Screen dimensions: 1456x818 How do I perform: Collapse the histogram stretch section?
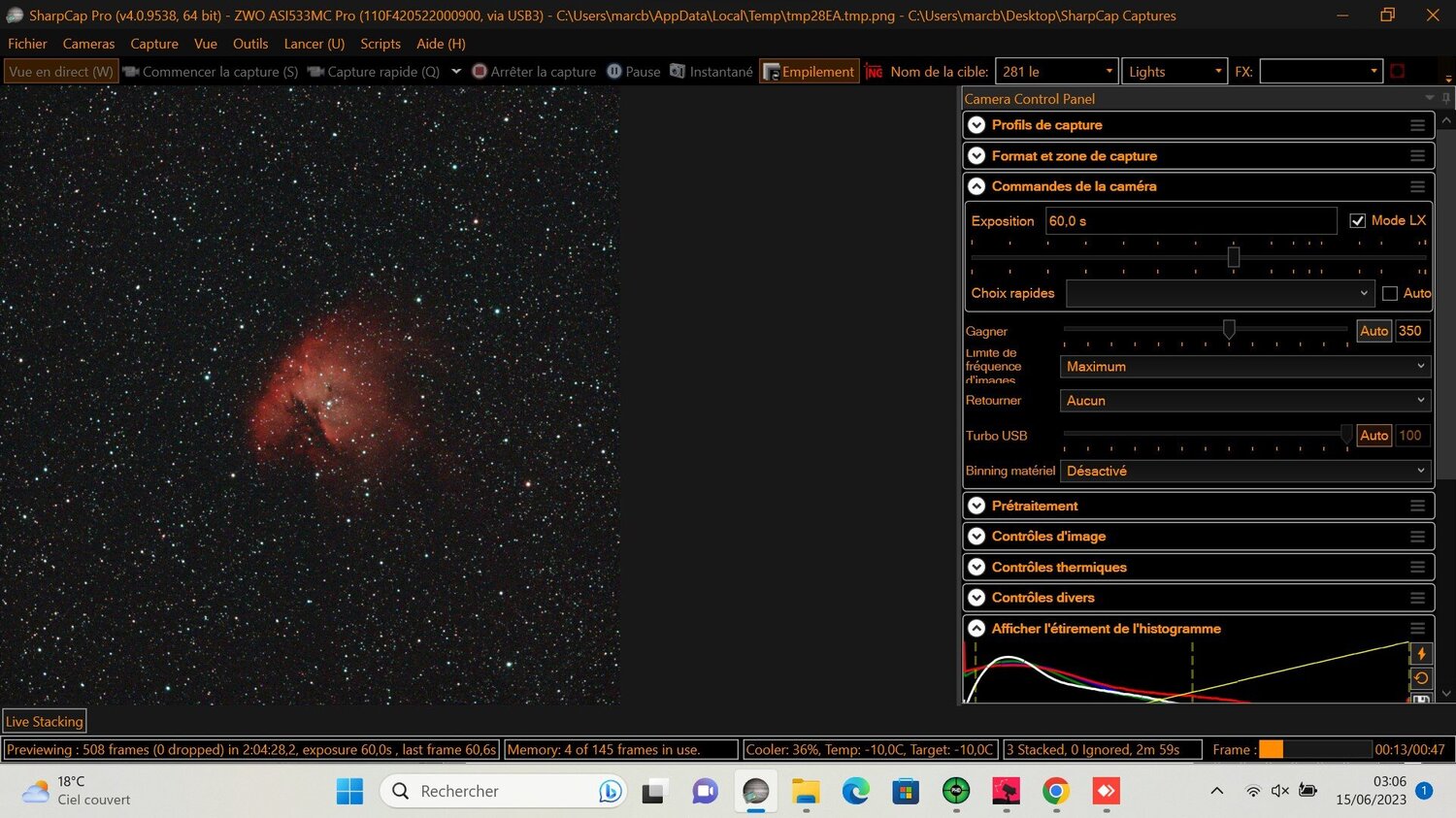point(976,629)
